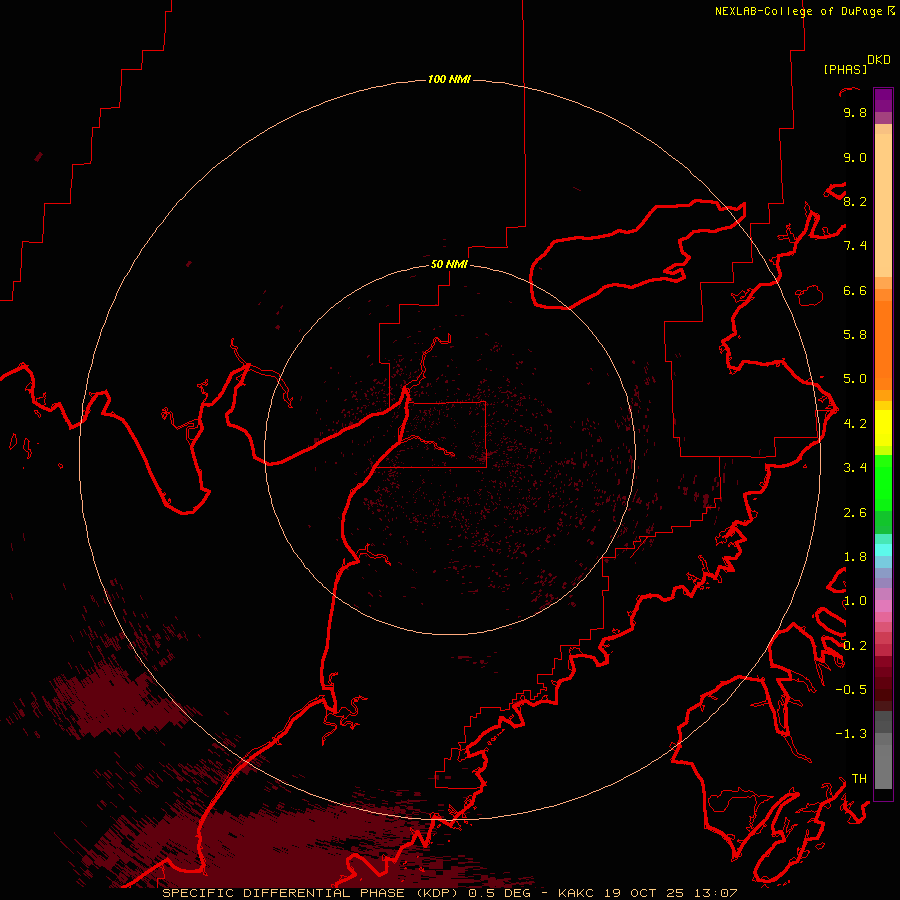Click the TH threshold label on legend
The image size is (900, 900).
pyautogui.click(x=859, y=779)
